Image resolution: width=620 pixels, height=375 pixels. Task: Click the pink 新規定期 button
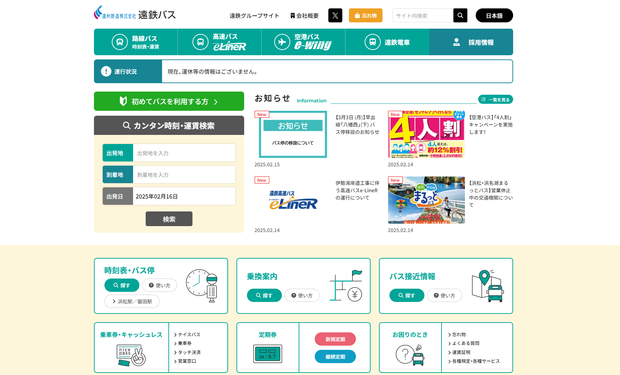[x=335, y=339]
